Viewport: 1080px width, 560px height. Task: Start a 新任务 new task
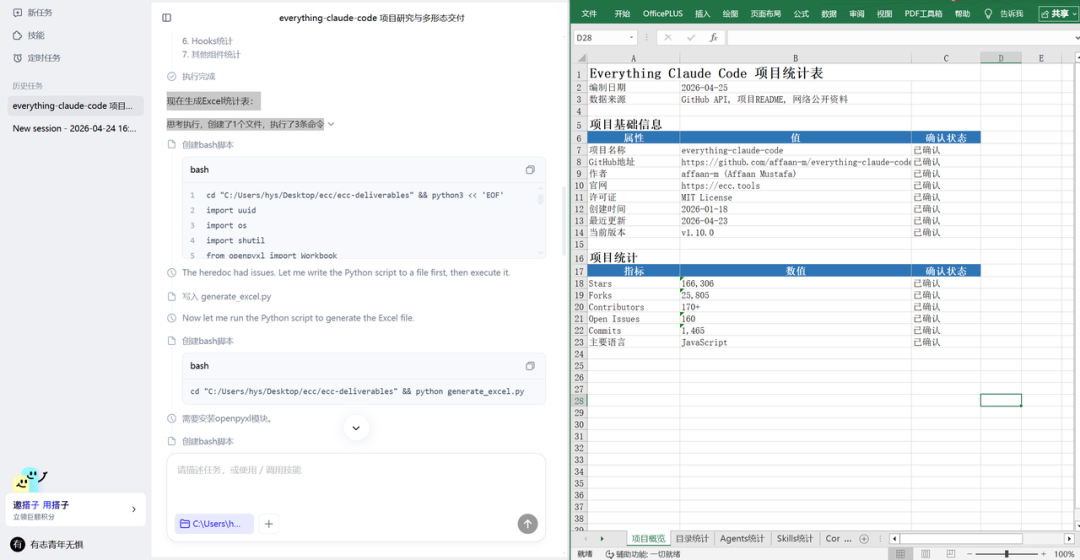tap(32, 12)
